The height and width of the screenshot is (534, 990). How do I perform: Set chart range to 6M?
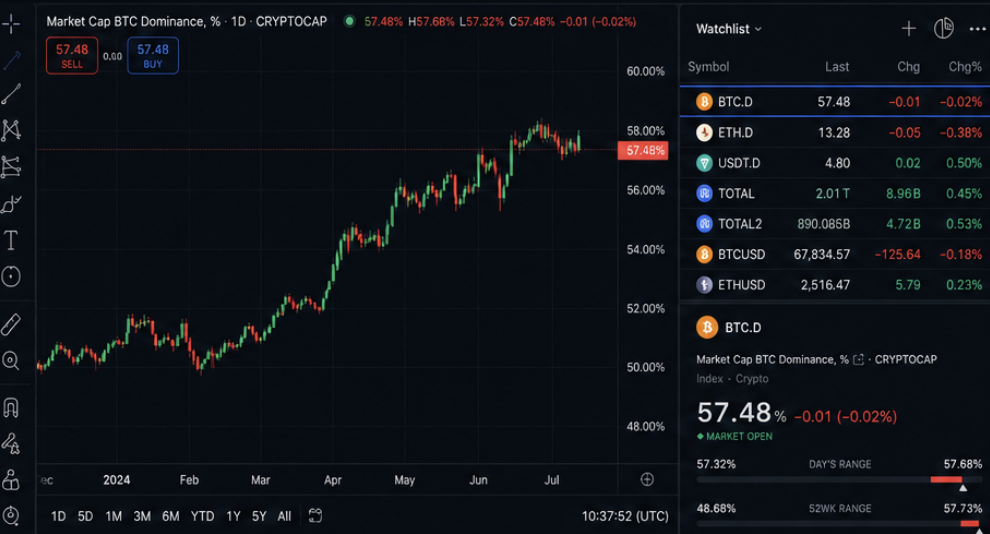pos(170,516)
